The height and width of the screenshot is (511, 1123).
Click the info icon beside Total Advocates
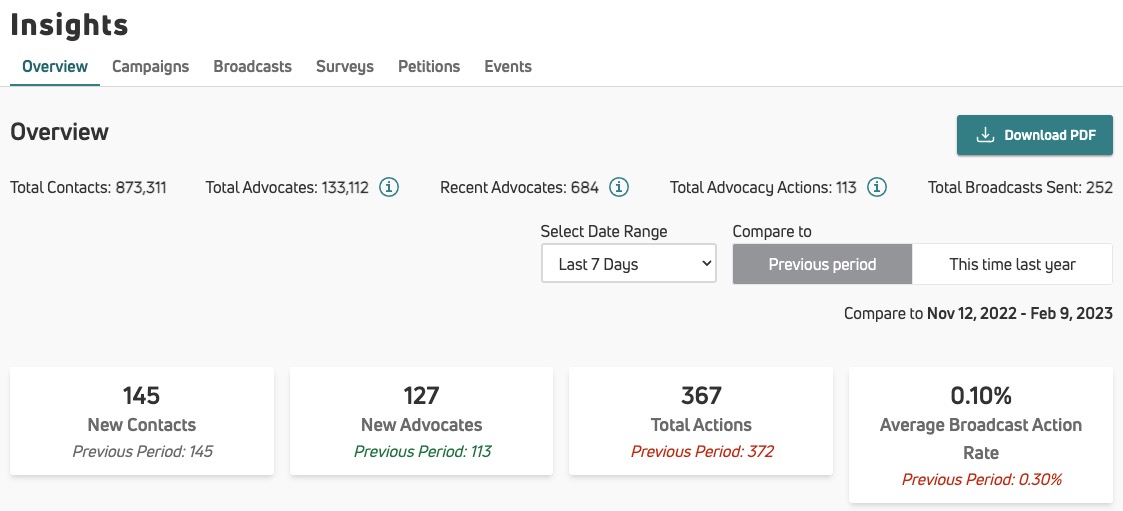point(389,188)
